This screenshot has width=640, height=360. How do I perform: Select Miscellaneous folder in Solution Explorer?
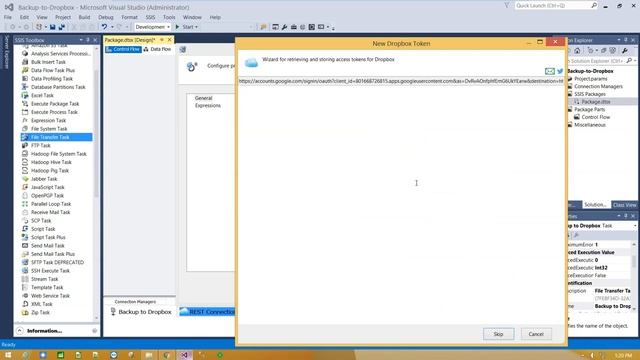click(x=590, y=125)
